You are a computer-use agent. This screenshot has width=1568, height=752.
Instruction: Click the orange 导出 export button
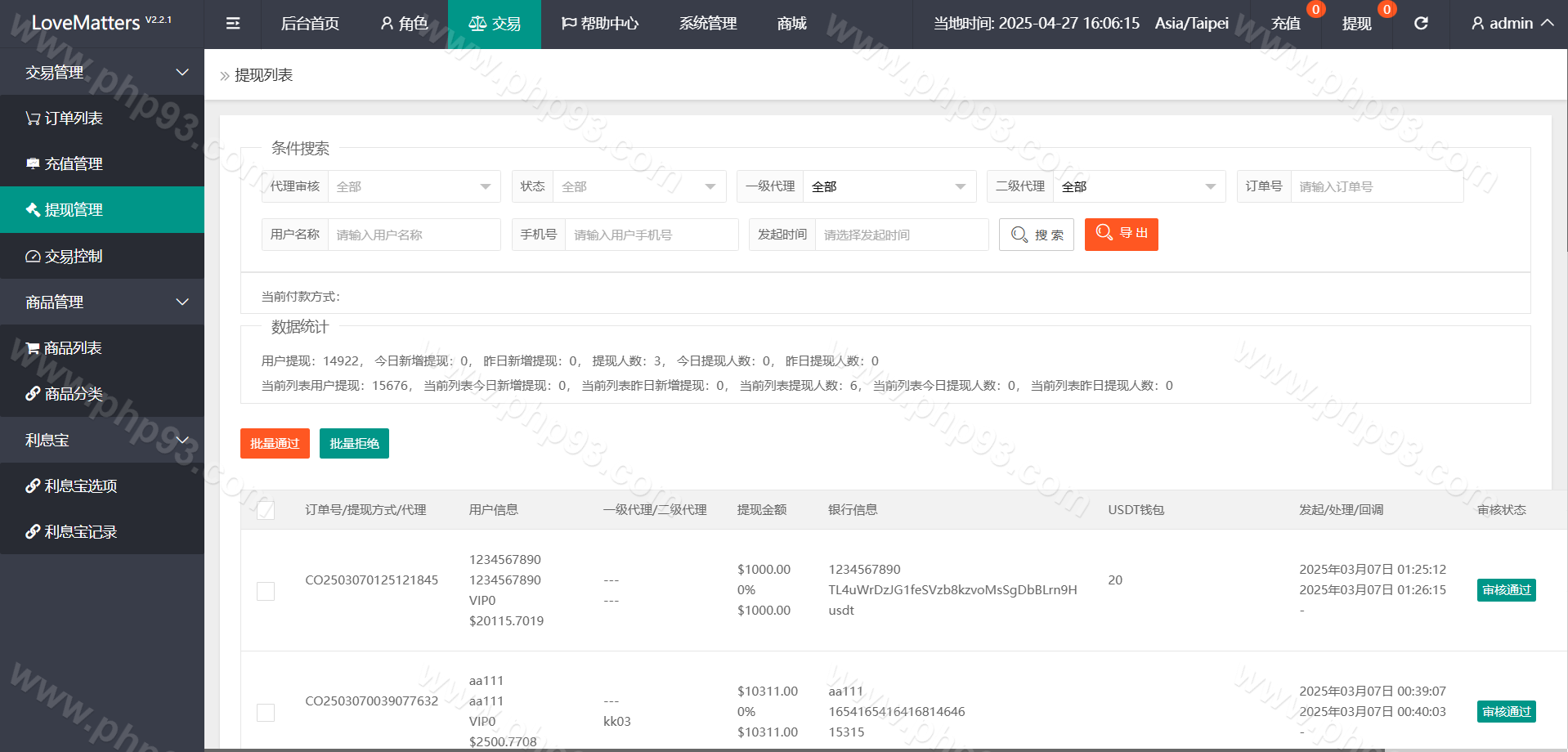1121,235
